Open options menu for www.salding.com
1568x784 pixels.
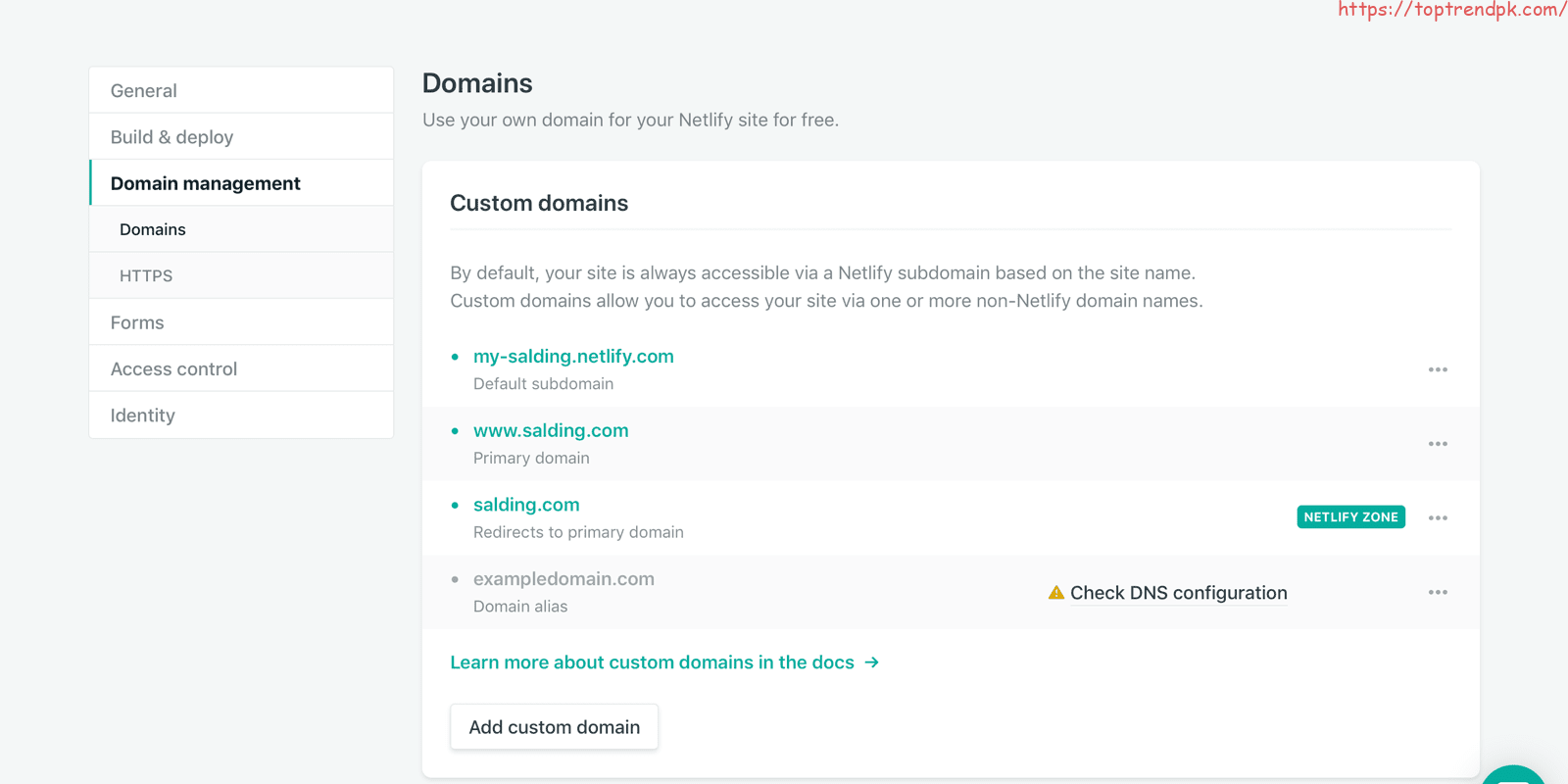pyautogui.click(x=1438, y=444)
